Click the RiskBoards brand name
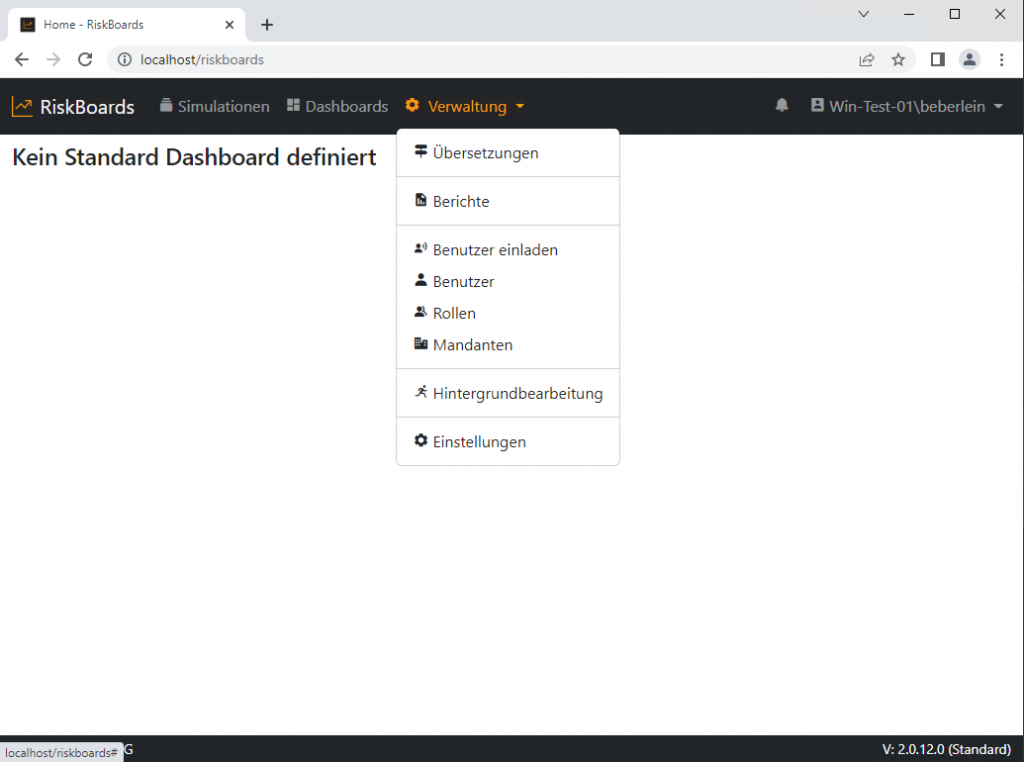The width and height of the screenshot is (1024, 762). (x=87, y=107)
